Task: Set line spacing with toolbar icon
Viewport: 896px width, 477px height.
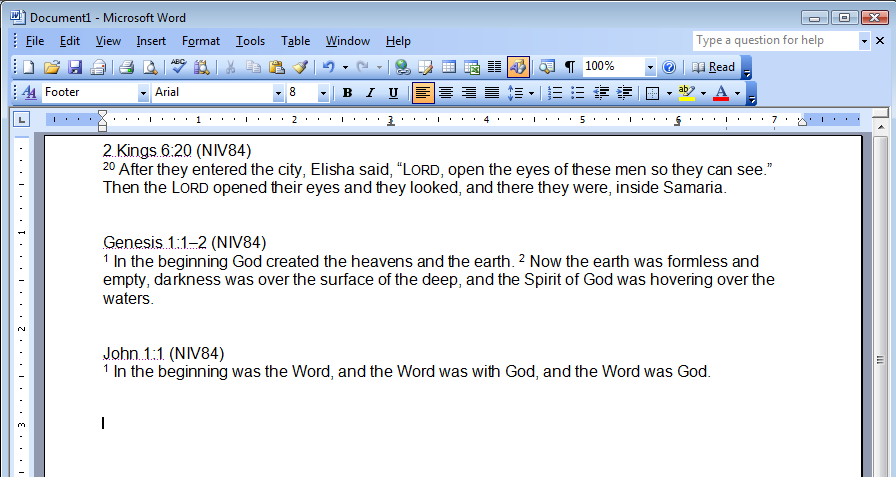Action: point(515,93)
